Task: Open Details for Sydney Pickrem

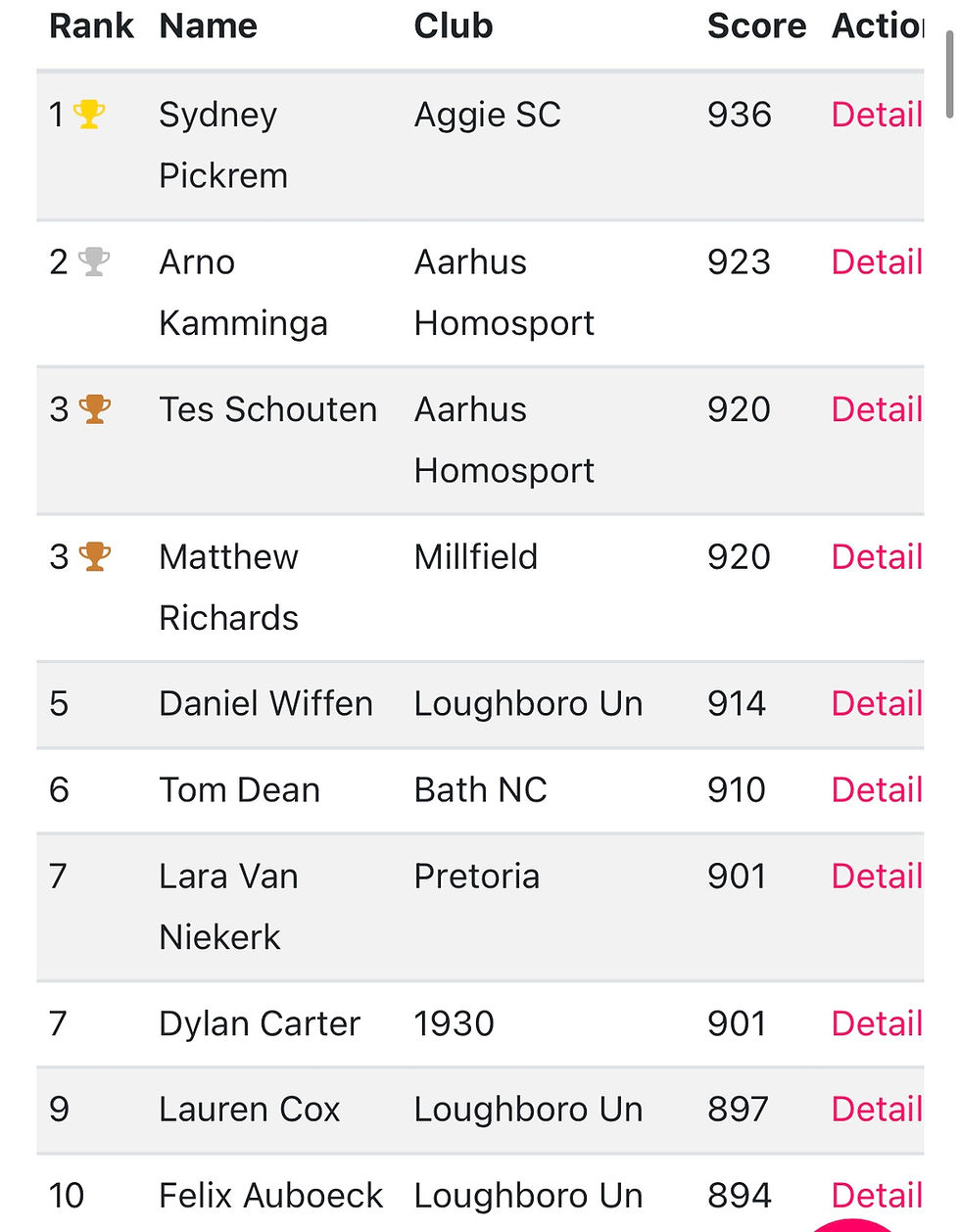Action: click(x=877, y=115)
